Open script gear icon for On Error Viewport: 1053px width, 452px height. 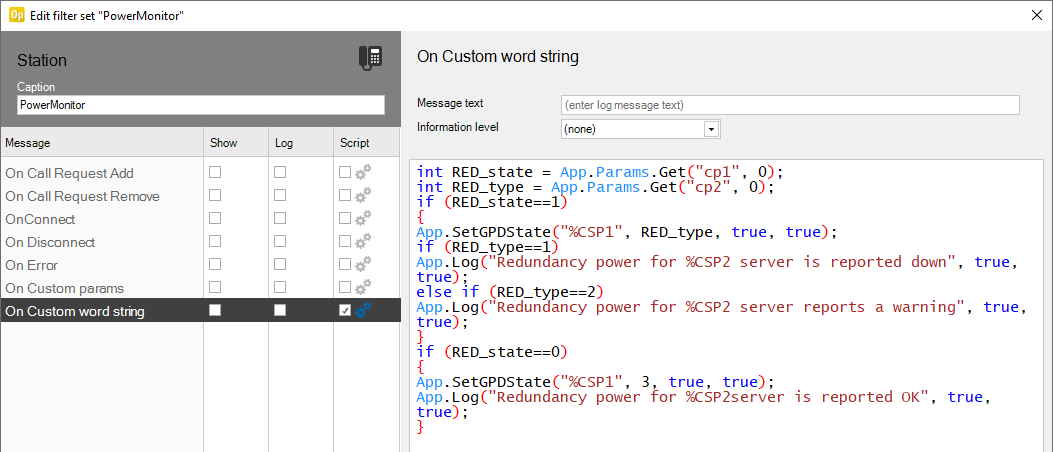pyautogui.click(x=363, y=265)
